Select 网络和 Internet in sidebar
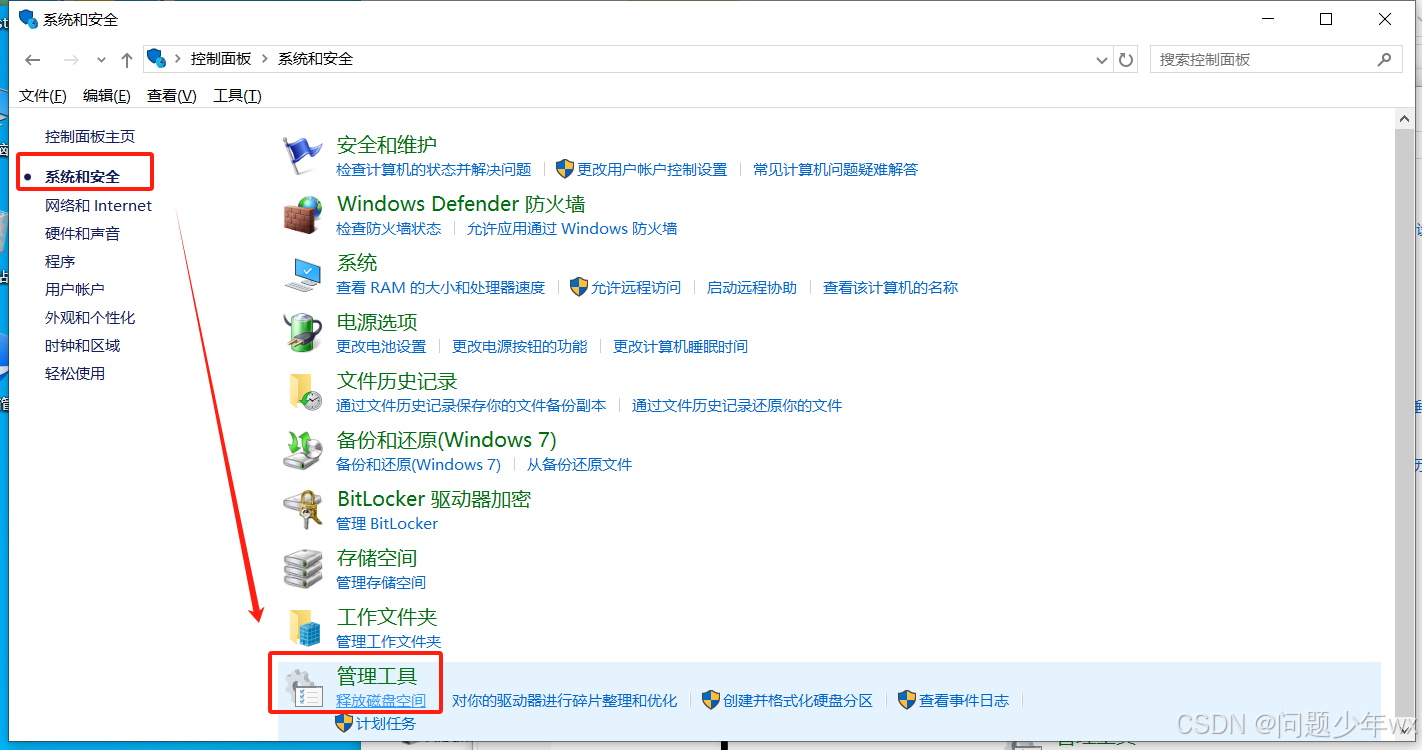This screenshot has height=750, width=1422. (x=99, y=206)
